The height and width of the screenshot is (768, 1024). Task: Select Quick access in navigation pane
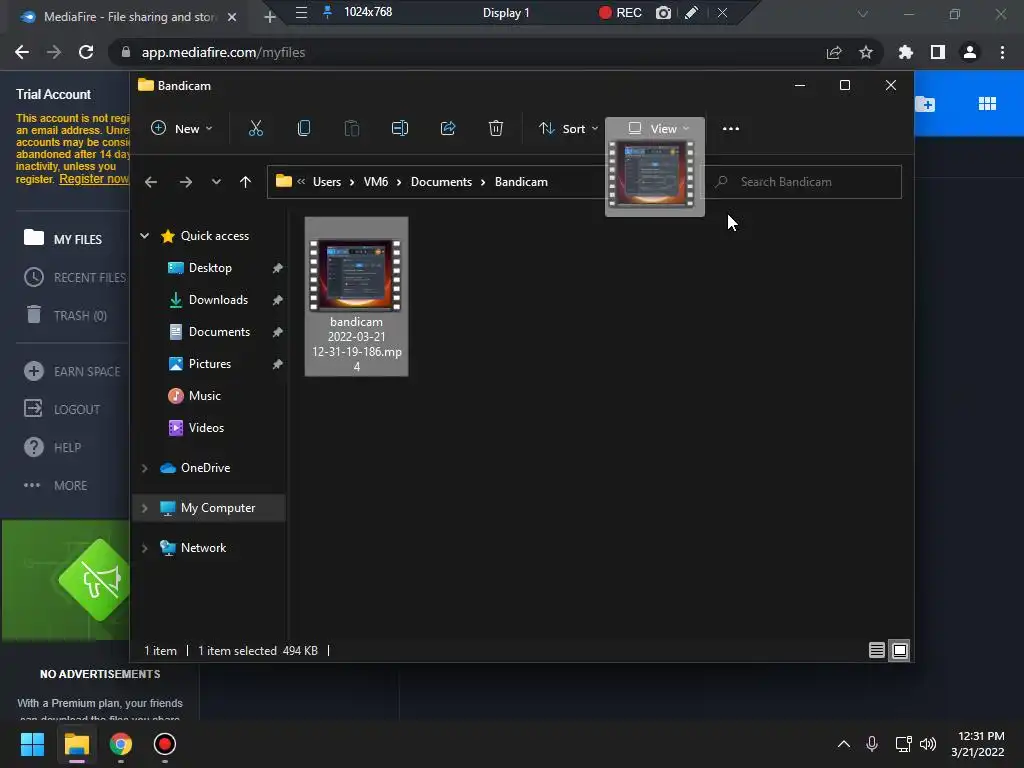coord(214,236)
